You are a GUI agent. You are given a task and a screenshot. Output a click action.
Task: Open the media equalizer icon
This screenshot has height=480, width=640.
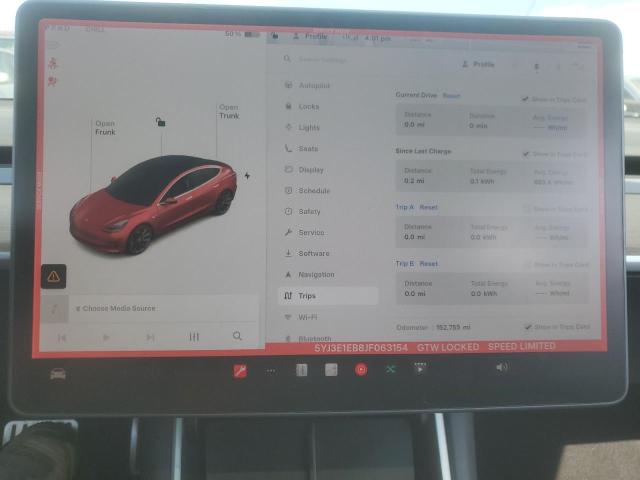coord(194,337)
